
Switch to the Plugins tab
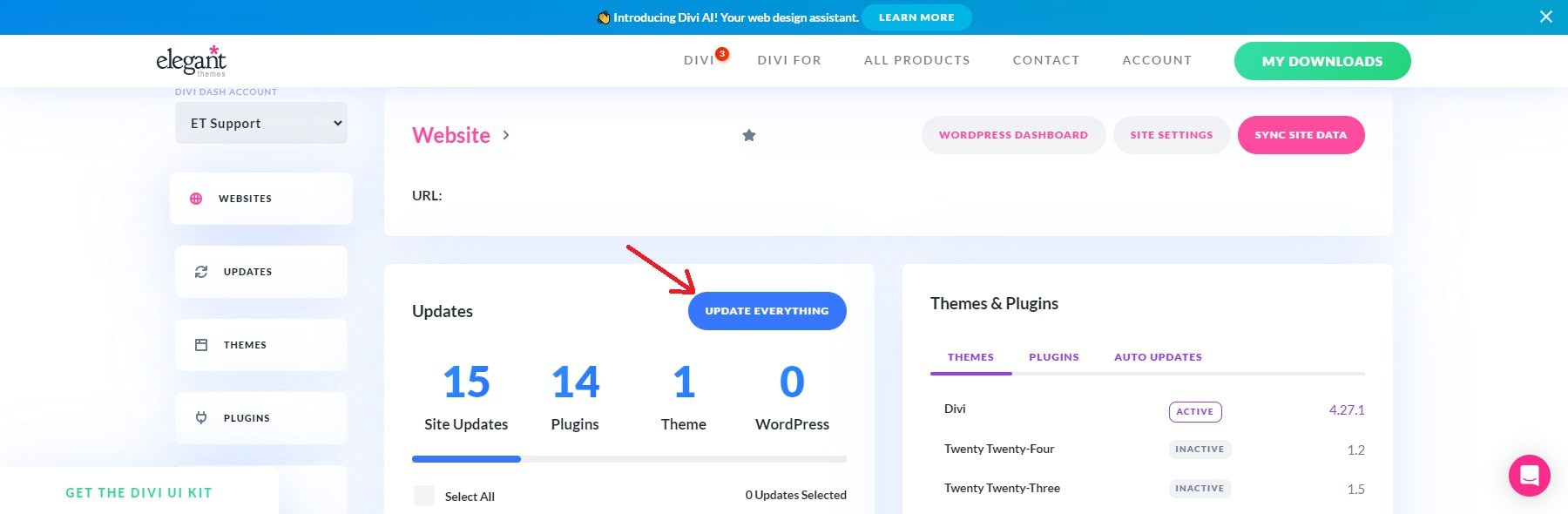[1053, 357]
